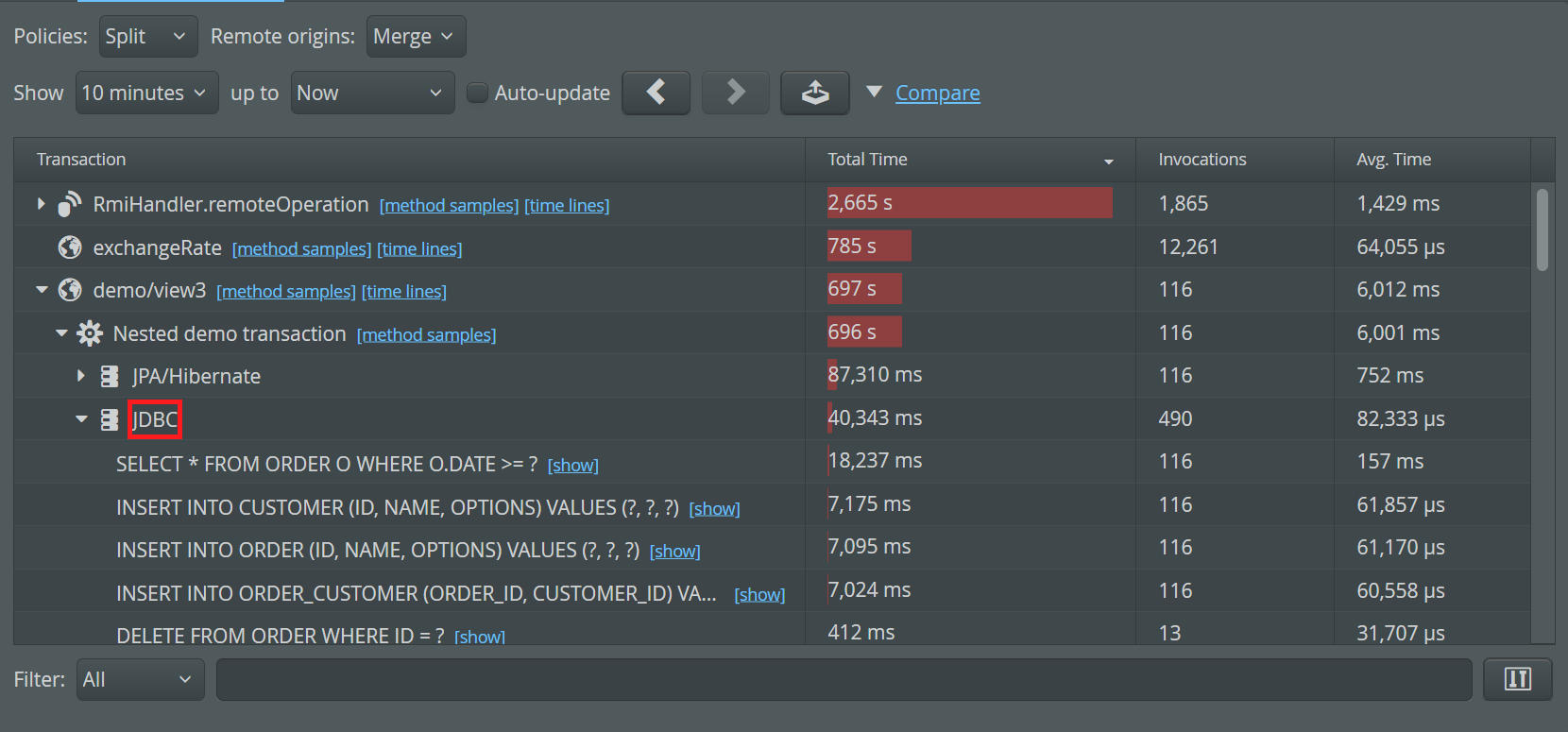Click show for SELECT FROM ORDER statement
Image resolution: width=1568 pixels, height=732 pixels.
(572, 465)
